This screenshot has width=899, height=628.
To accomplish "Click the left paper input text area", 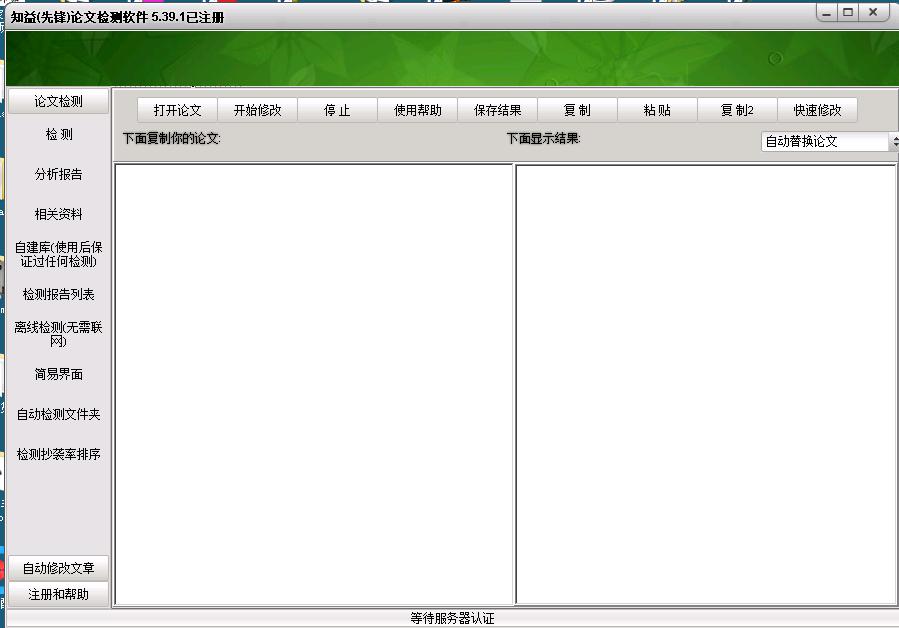I will click(x=313, y=384).
